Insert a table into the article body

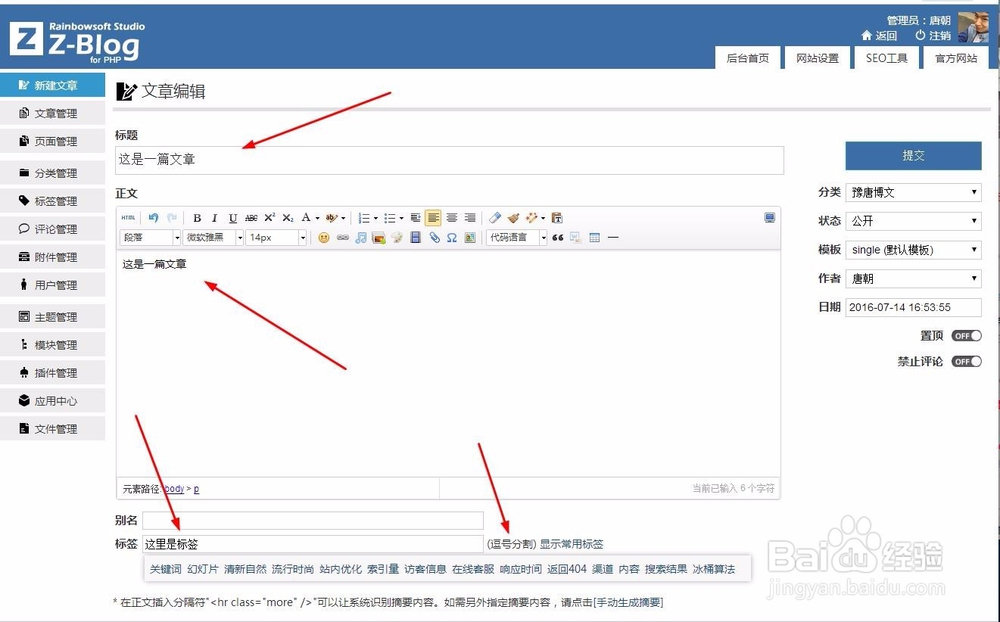592,237
